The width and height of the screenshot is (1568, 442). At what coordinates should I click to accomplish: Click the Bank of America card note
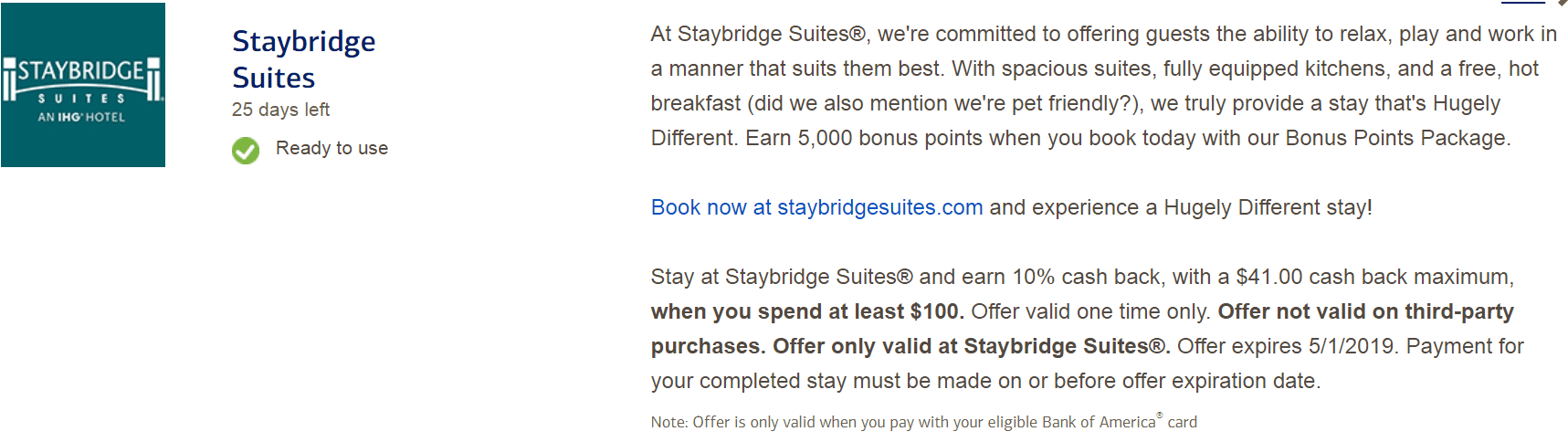point(923,421)
